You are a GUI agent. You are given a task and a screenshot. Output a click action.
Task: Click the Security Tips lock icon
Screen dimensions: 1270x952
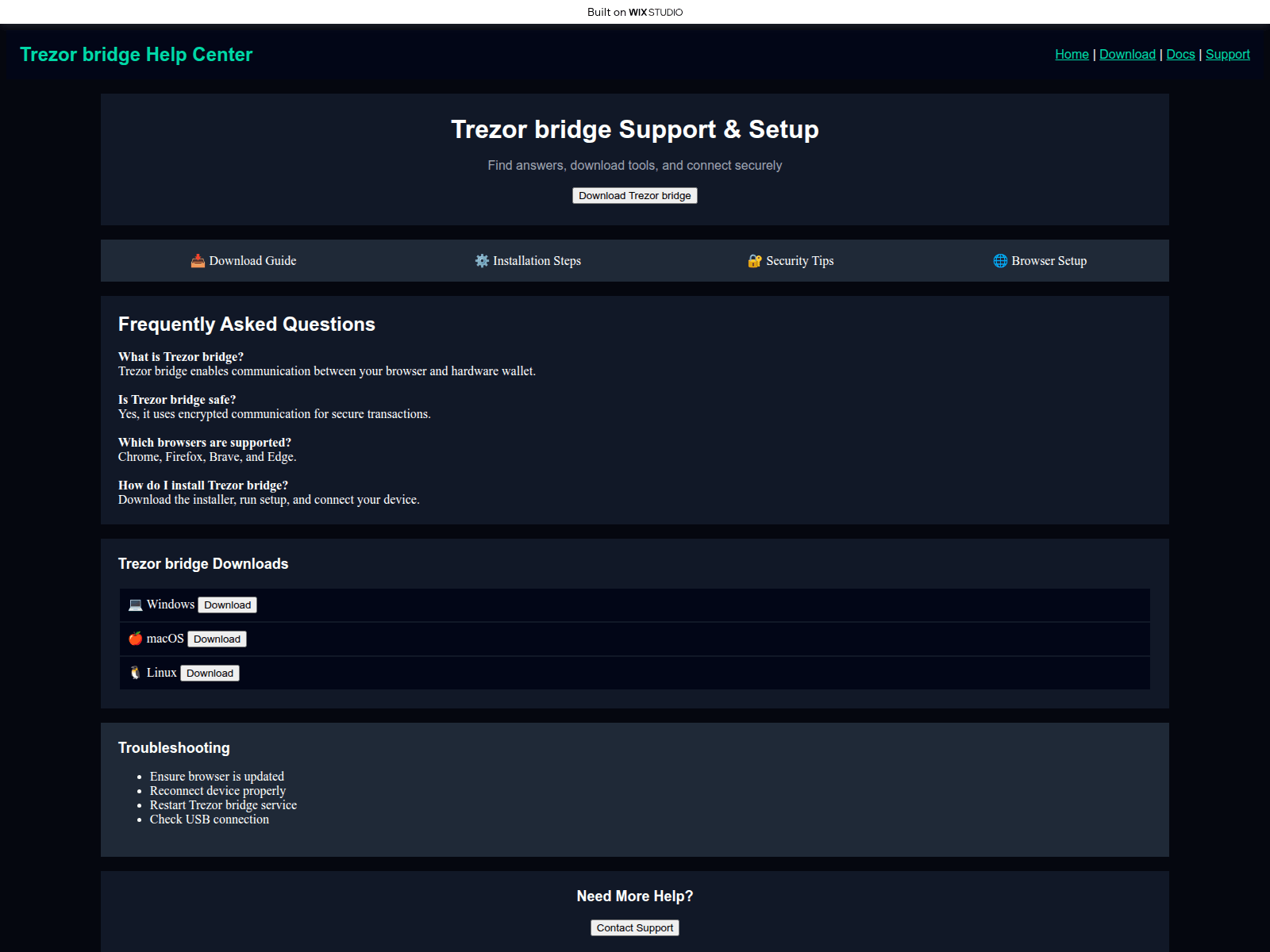(755, 261)
